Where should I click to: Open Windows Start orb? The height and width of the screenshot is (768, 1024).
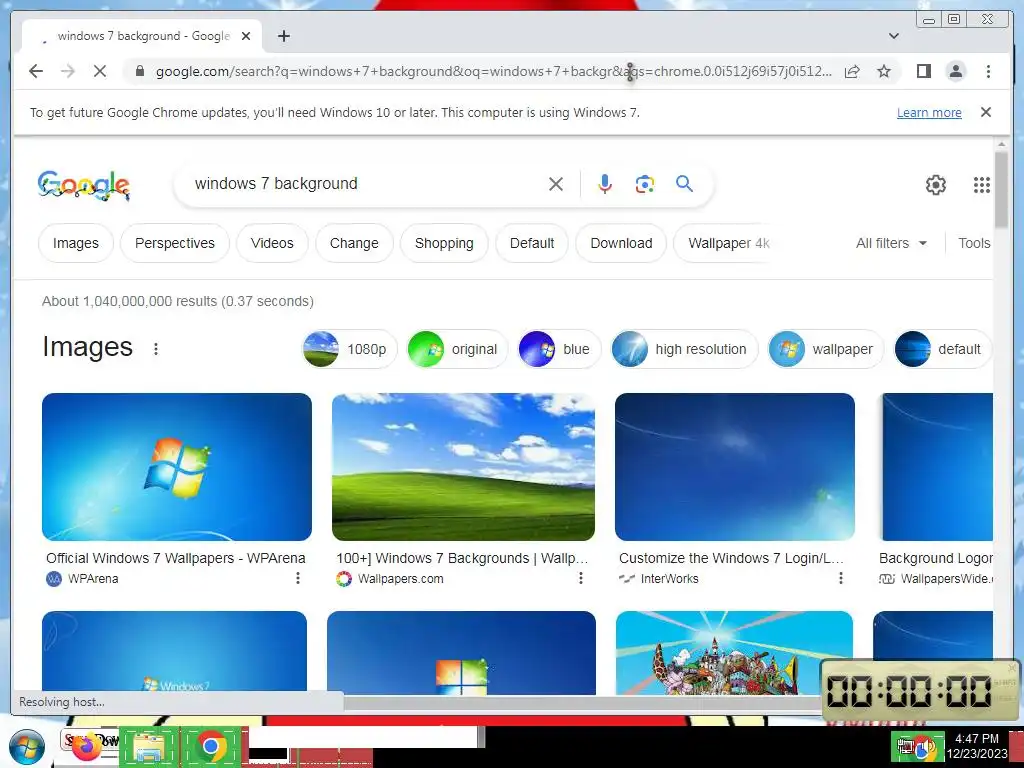(x=27, y=747)
